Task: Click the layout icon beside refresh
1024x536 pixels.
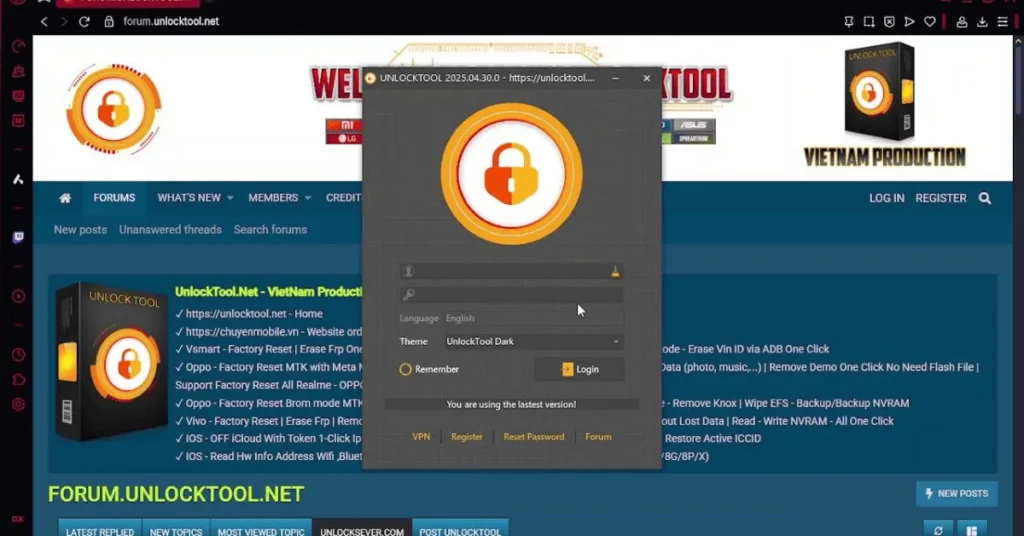Action: coord(972,529)
